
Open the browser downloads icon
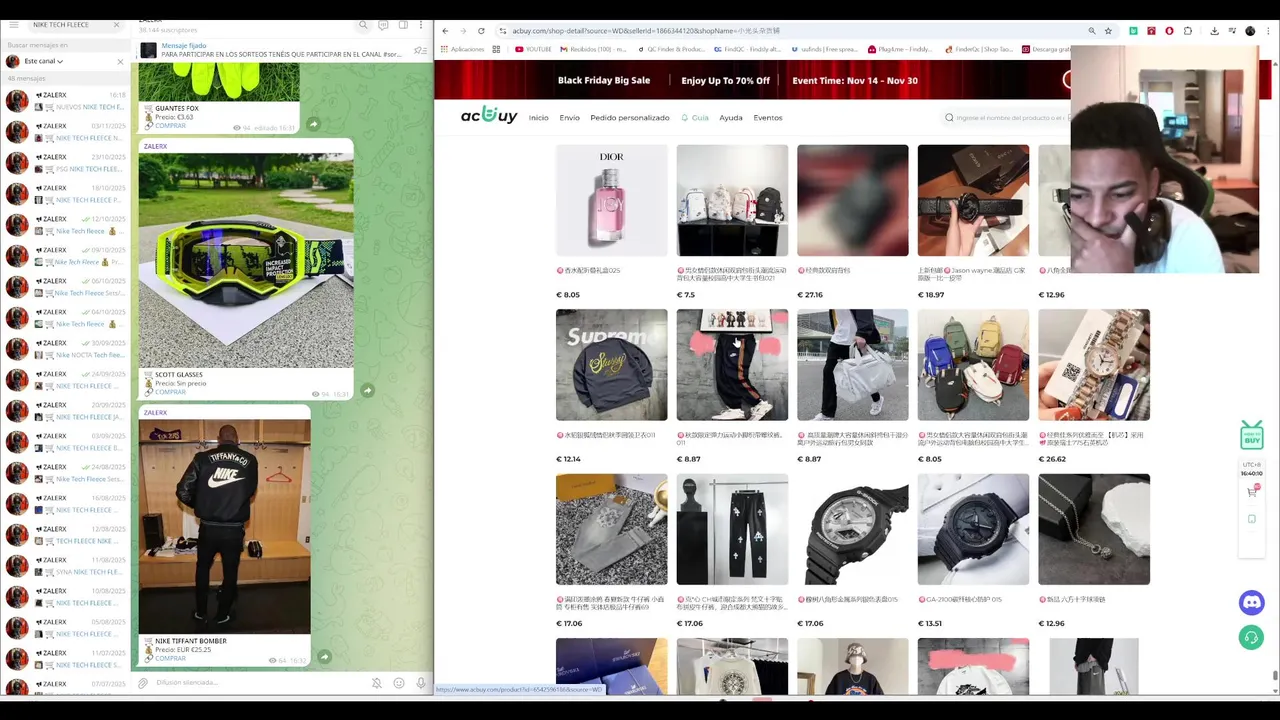pos(1215,31)
